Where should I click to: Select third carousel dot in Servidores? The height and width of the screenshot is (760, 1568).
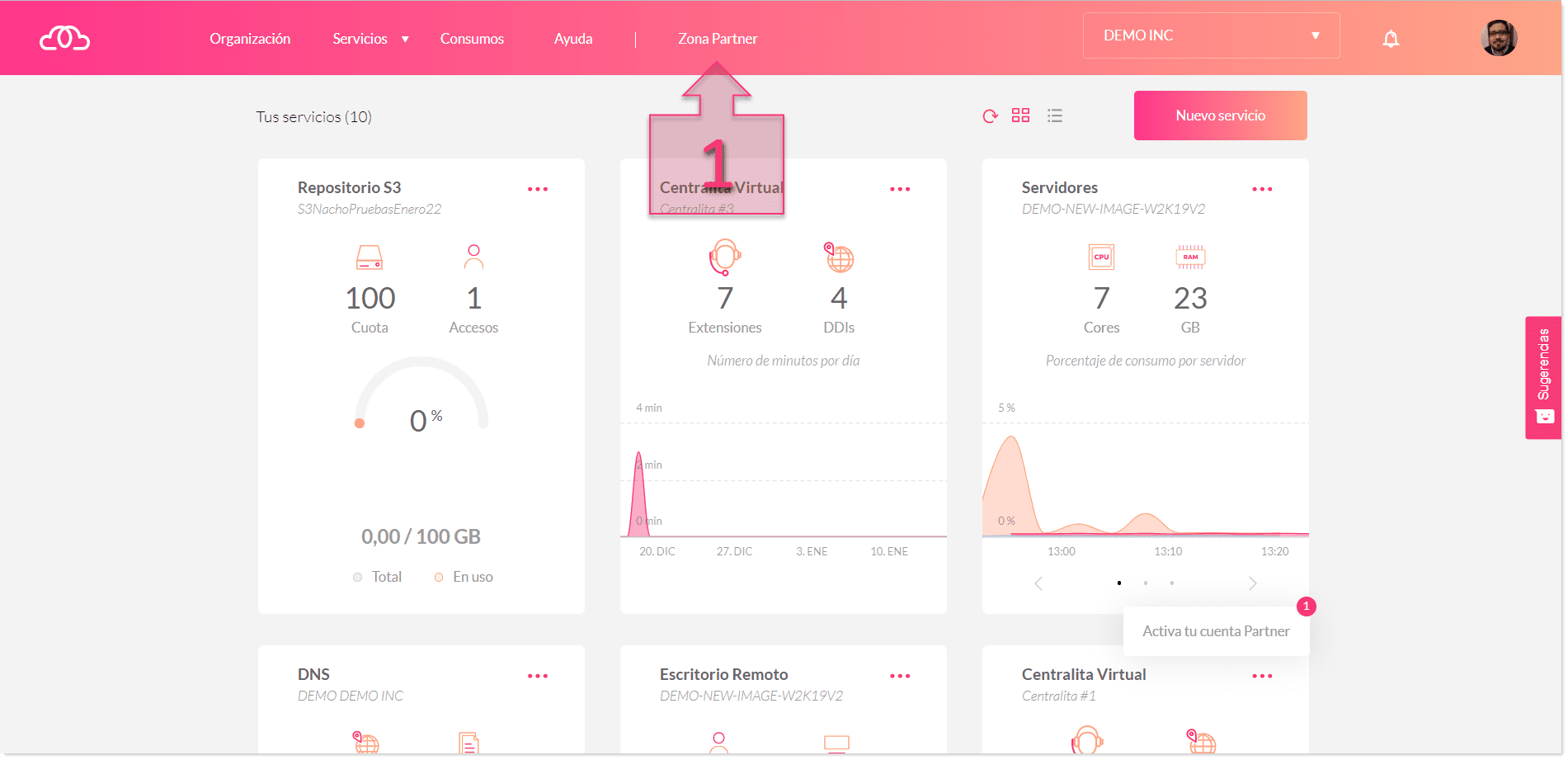(1172, 583)
